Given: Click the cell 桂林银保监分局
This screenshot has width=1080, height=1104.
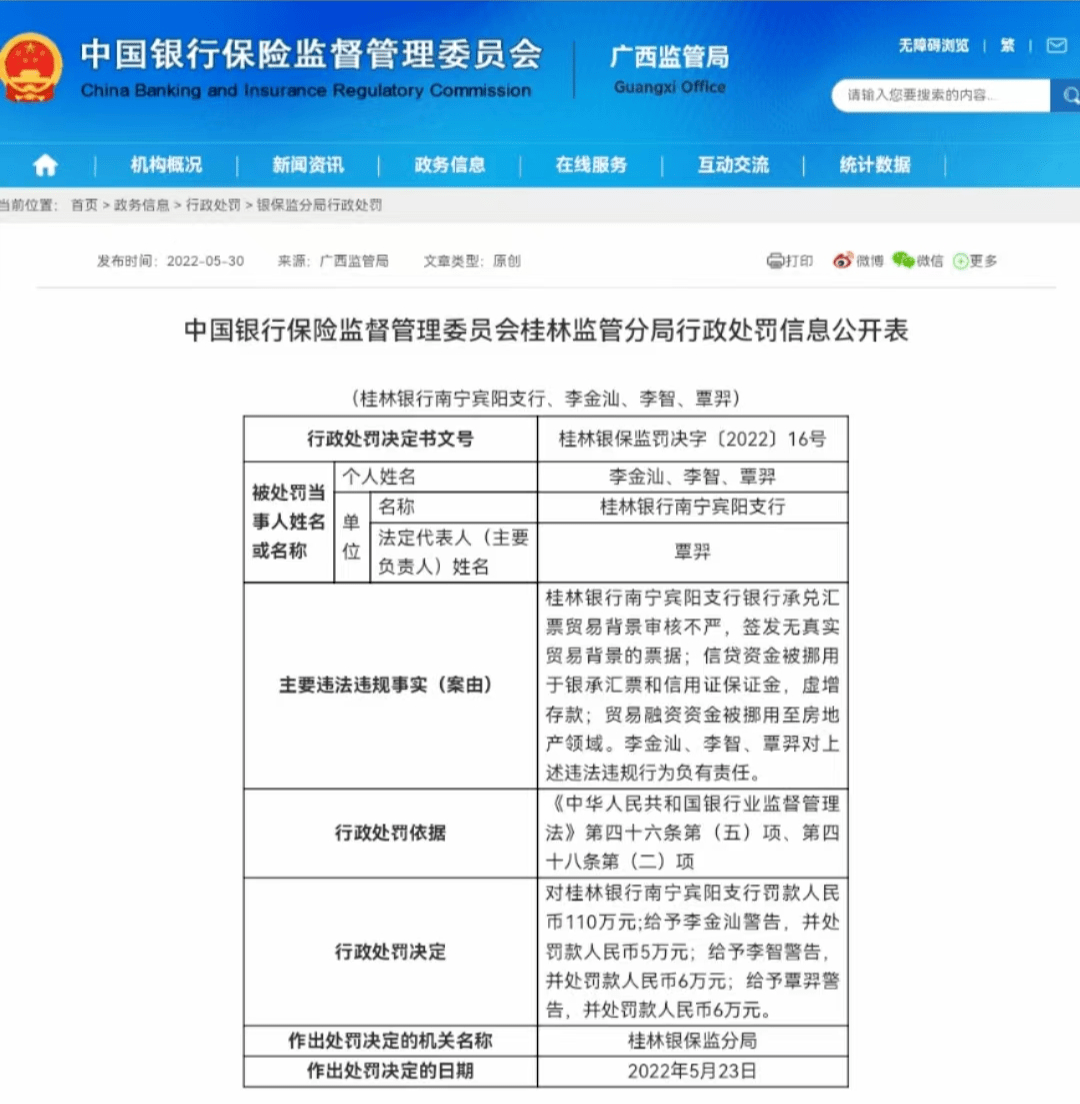Looking at the screenshot, I should click(693, 1041).
